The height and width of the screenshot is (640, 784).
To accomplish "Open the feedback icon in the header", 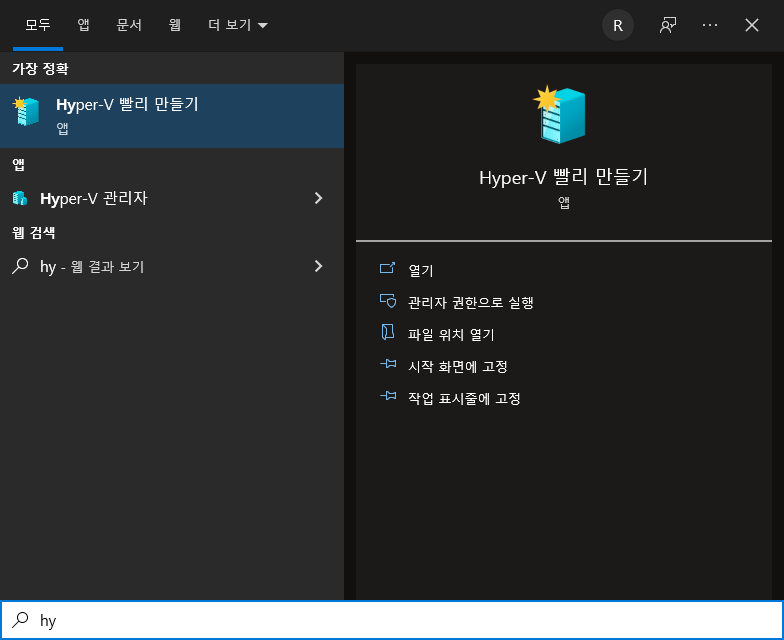I will coord(668,25).
